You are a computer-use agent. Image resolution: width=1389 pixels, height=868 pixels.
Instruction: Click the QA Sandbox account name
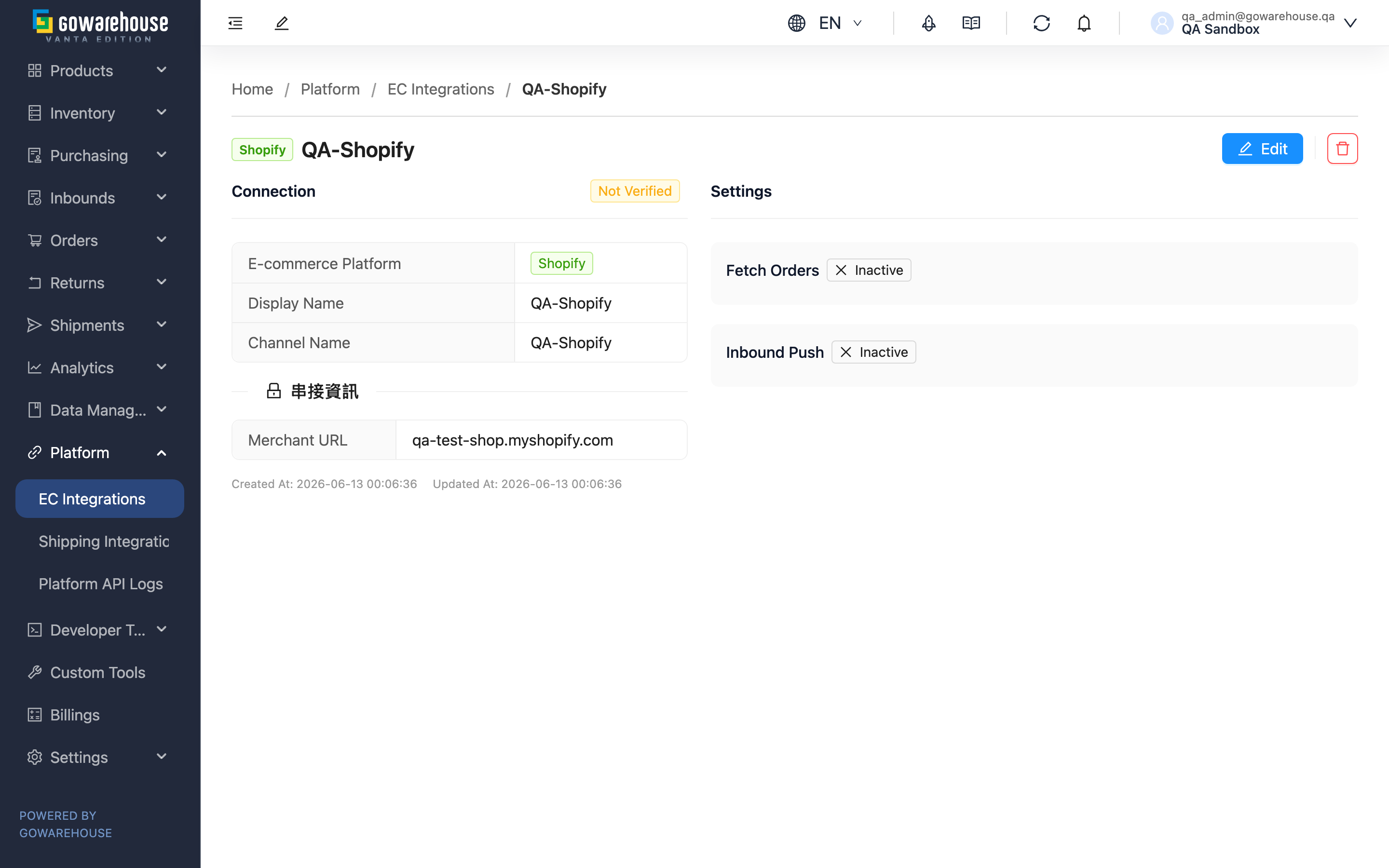1220,29
